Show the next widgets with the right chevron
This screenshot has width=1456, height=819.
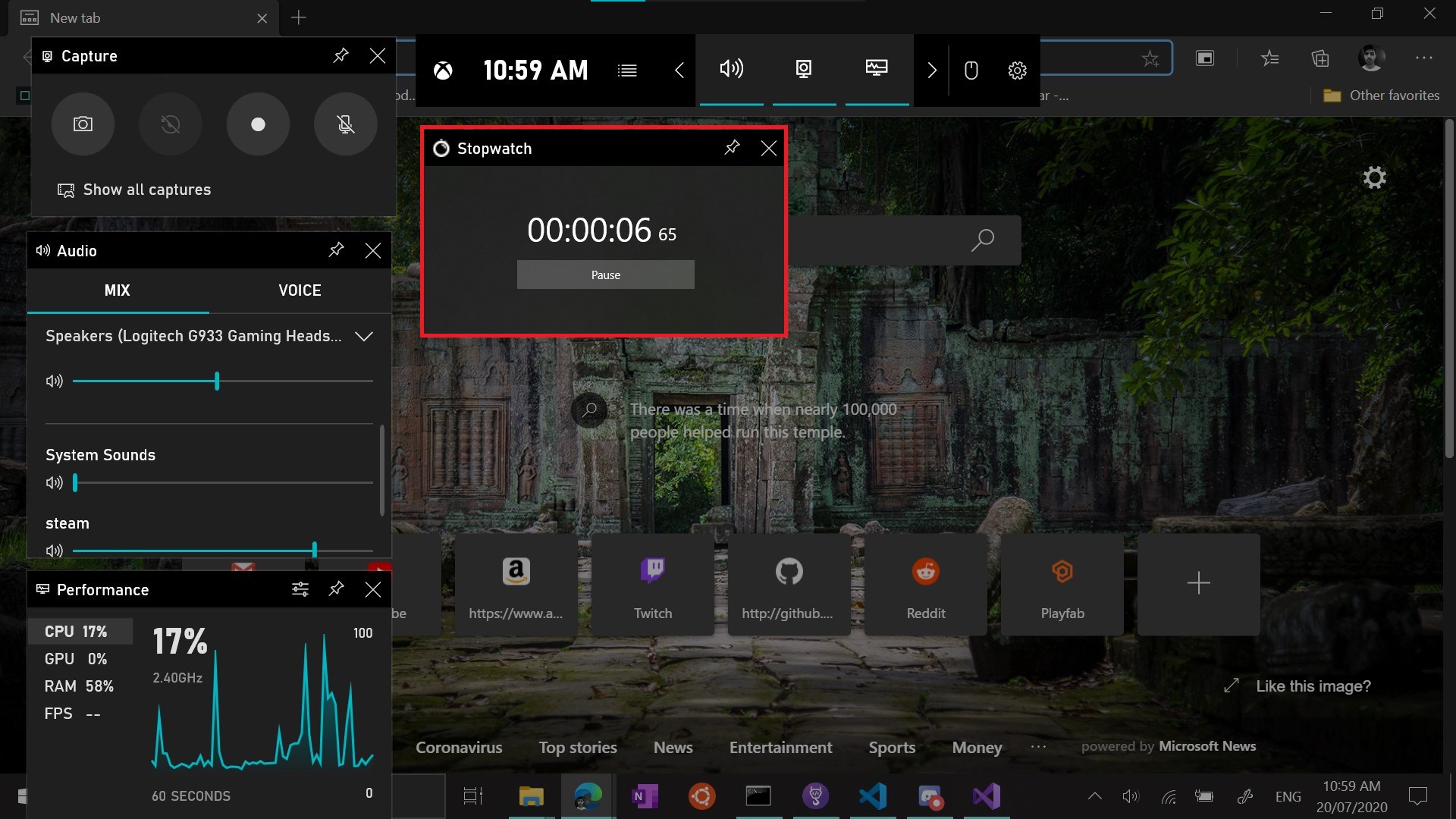pos(932,71)
